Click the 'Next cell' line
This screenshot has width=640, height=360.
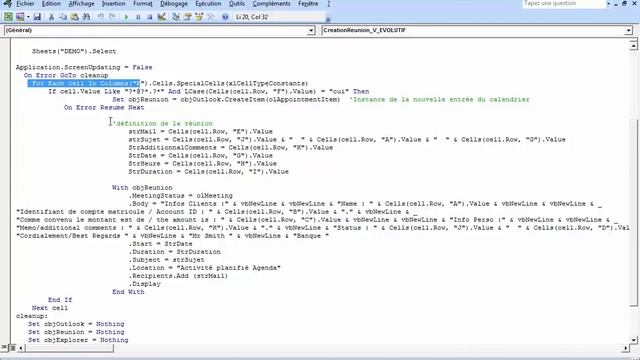[x=50, y=308]
